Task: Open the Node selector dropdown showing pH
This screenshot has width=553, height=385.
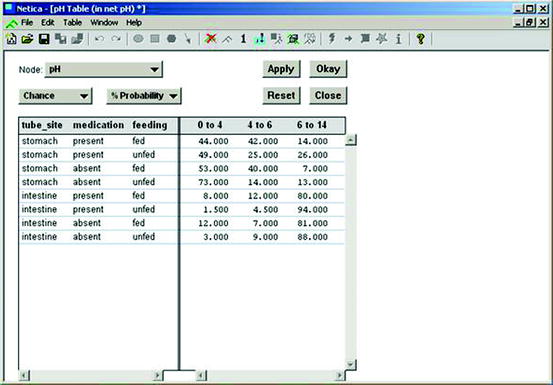Action: pos(104,69)
